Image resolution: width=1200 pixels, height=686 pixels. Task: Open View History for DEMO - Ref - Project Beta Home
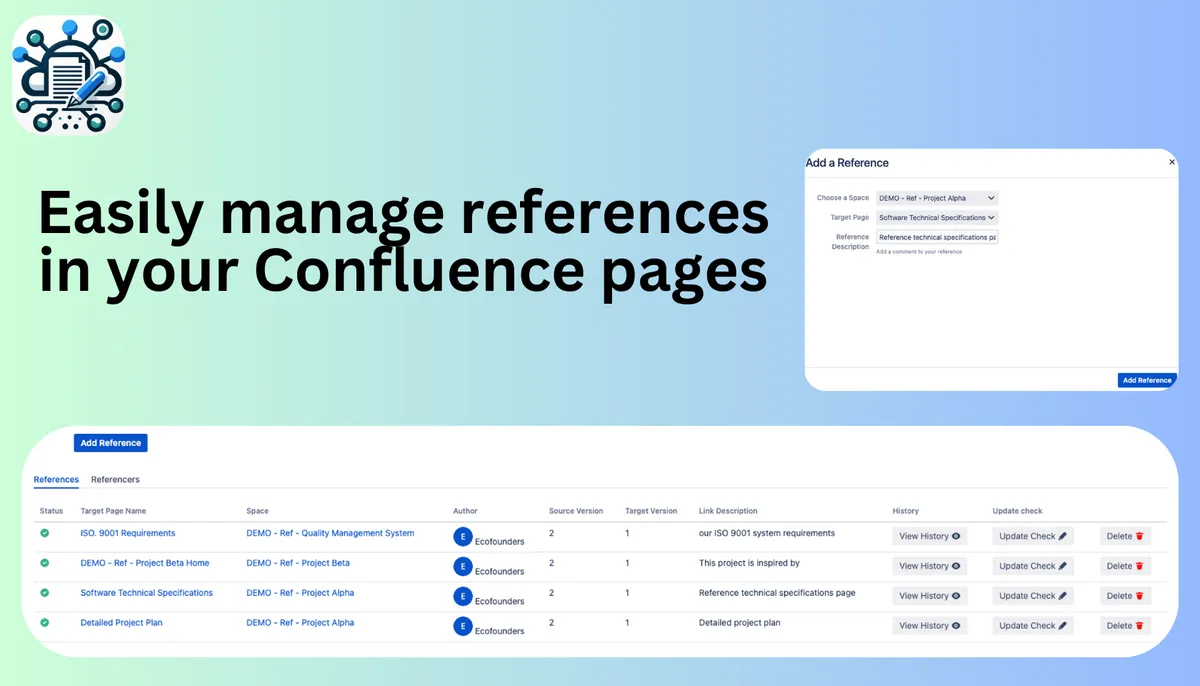[930, 566]
